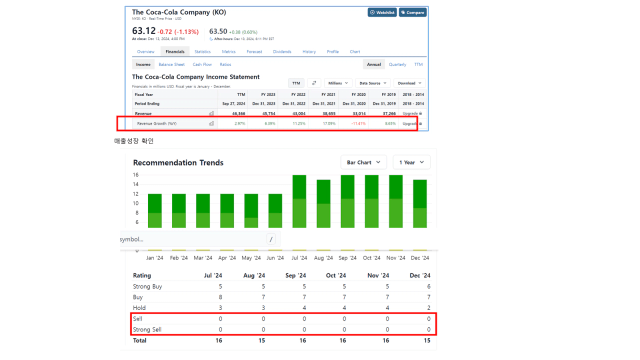Viewport: 640px width, 360px height.
Task: Click the Recommendation Trends heading
Action: pyautogui.click(x=178, y=162)
